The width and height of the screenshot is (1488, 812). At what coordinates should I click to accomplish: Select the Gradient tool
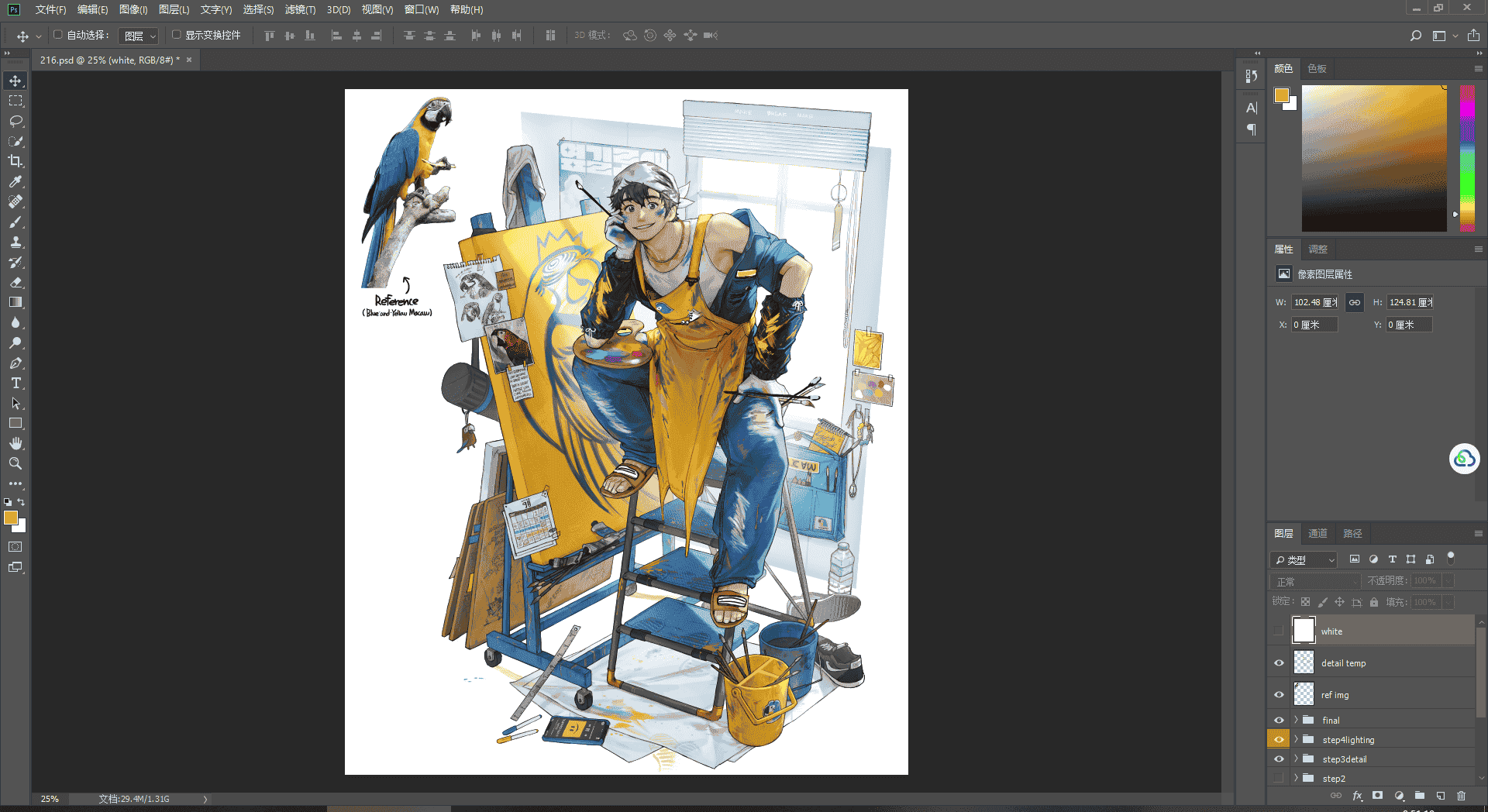coord(15,302)
